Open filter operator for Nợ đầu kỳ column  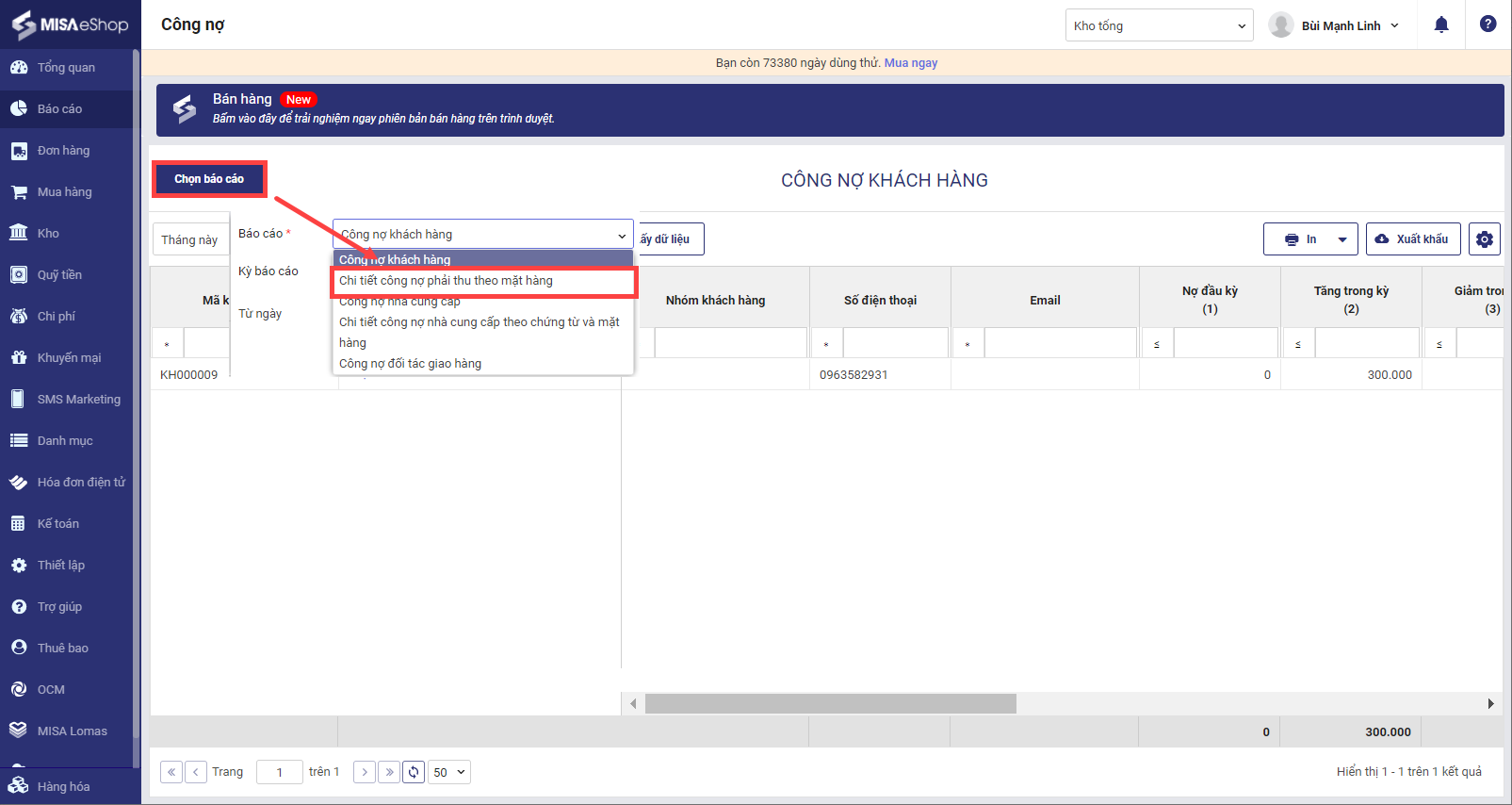tap(1157, 343)
